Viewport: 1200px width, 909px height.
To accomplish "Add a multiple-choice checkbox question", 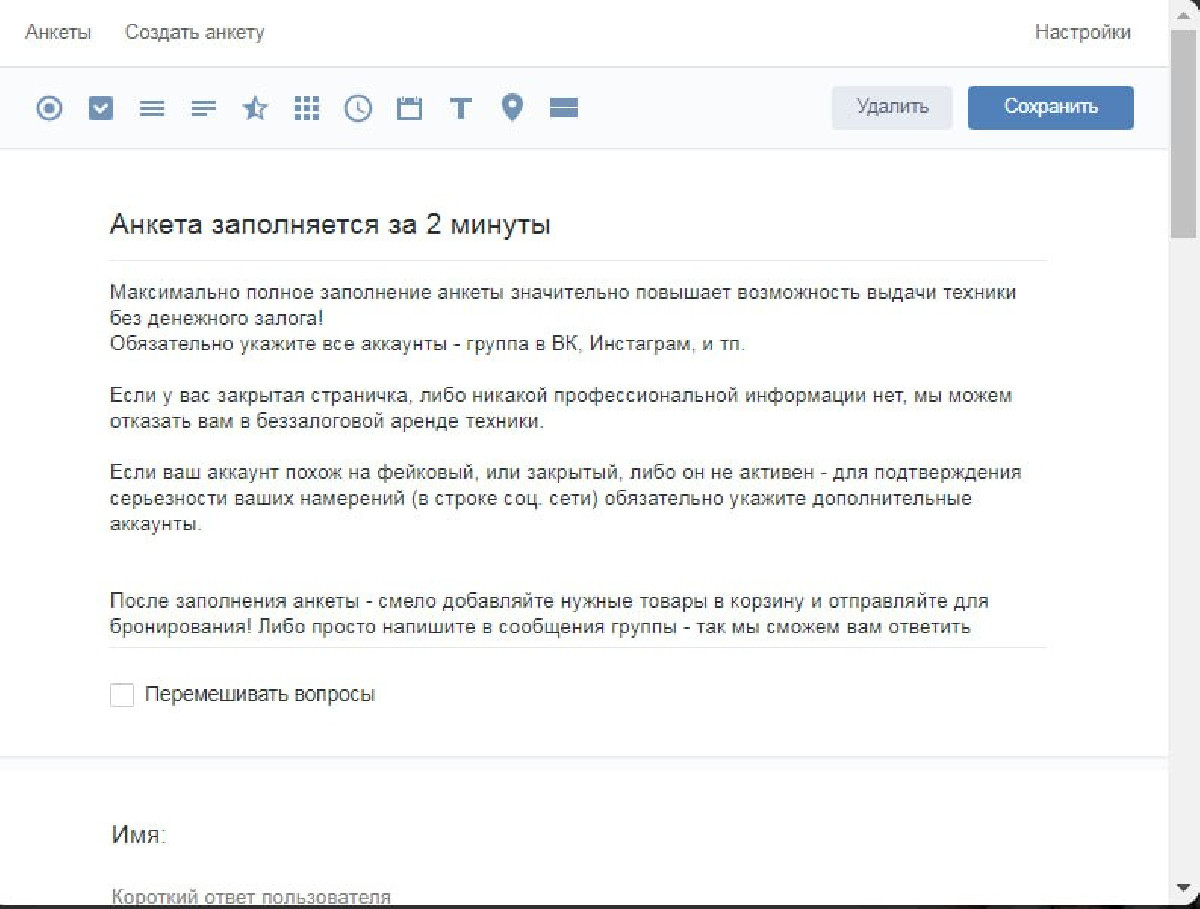I will click(101, 108).
